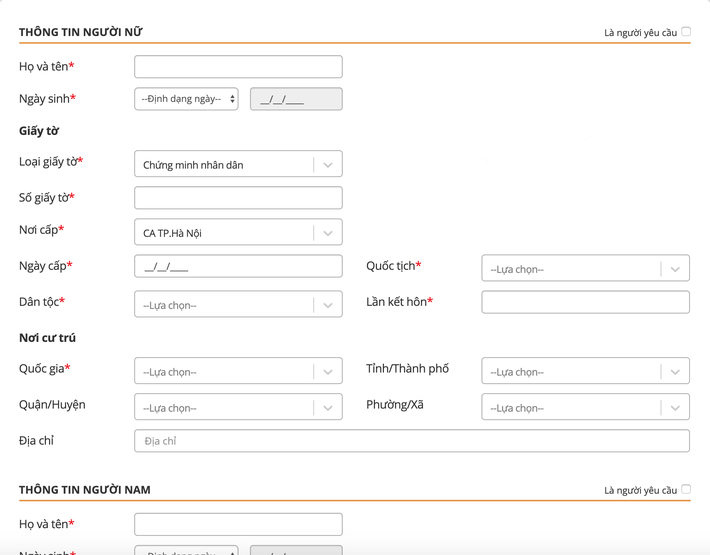Open the 'Phường/Xã' dropdown chevron

675,408
